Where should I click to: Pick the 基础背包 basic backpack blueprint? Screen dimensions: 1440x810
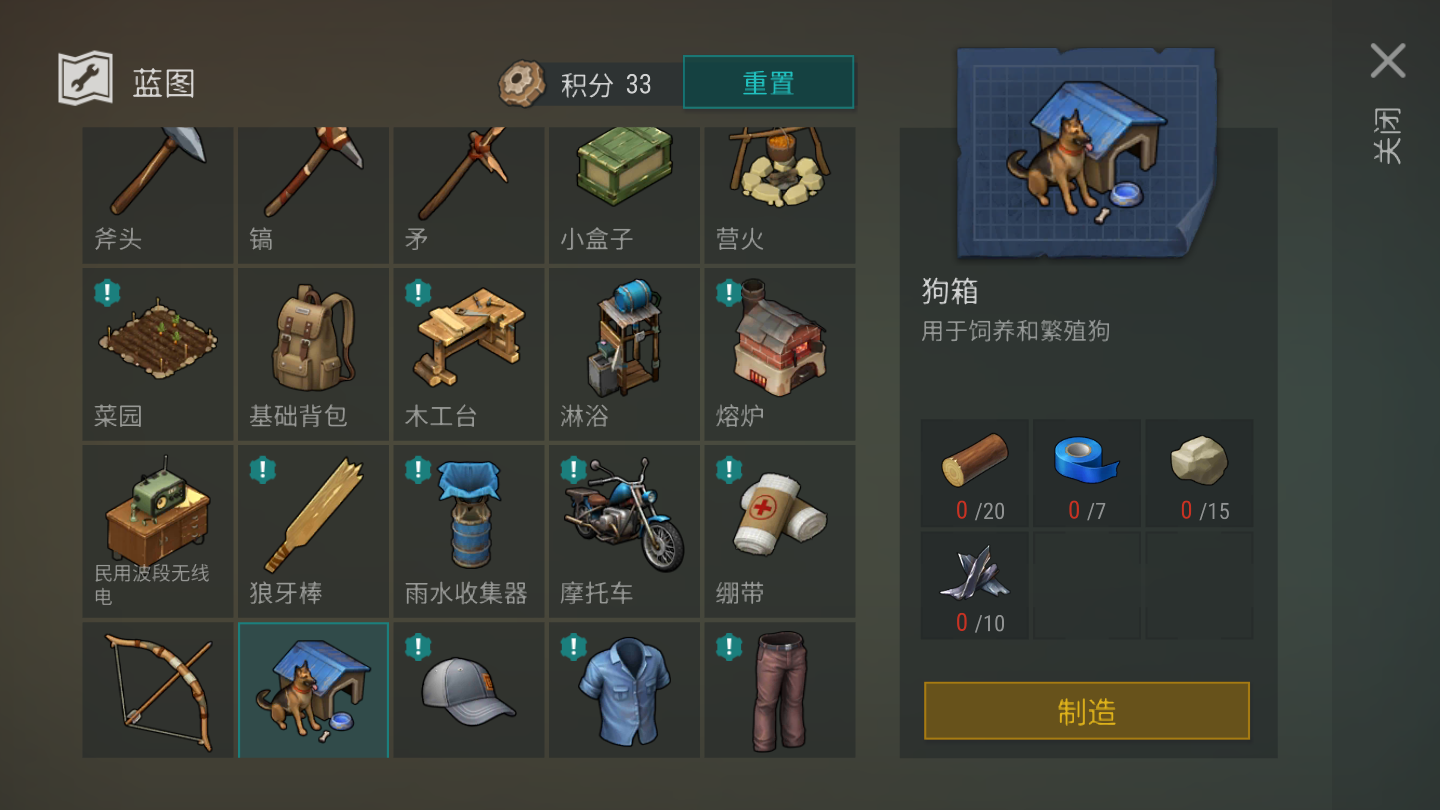(x=313, y=354)
